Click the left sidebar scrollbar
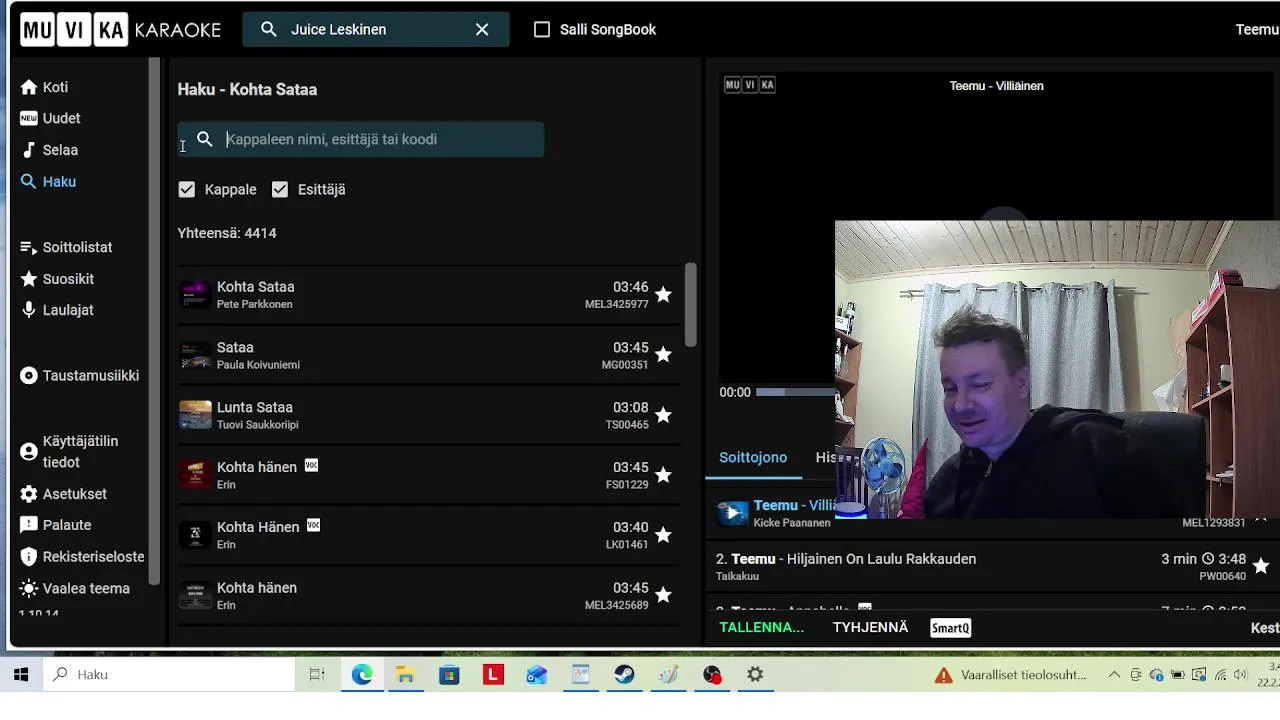Image resolution: width=1280 pixels, height=720 pixels. pyautogui.click(x=154, y=320)
